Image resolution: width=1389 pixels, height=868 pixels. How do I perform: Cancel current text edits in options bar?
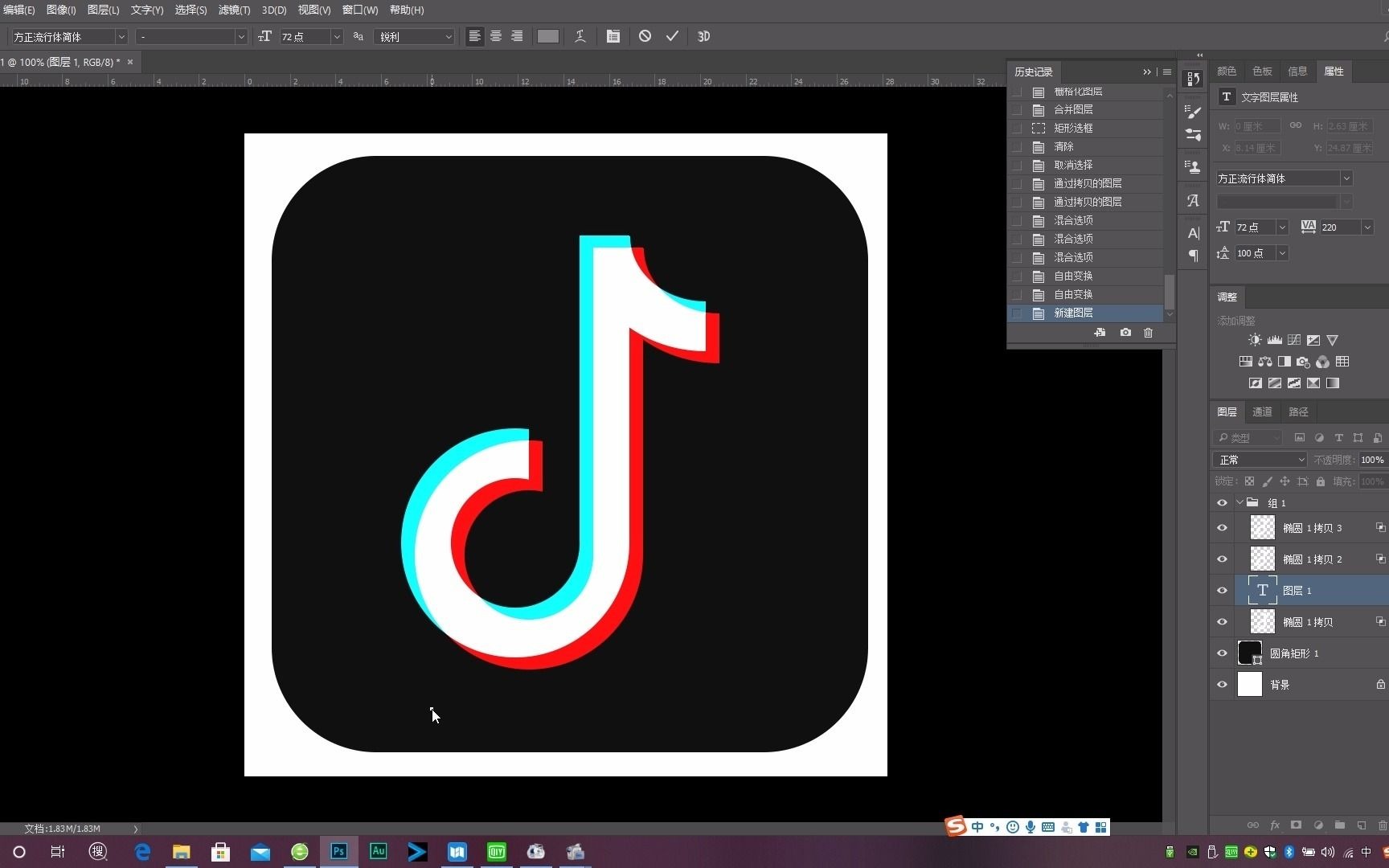(x=645, y=36)
